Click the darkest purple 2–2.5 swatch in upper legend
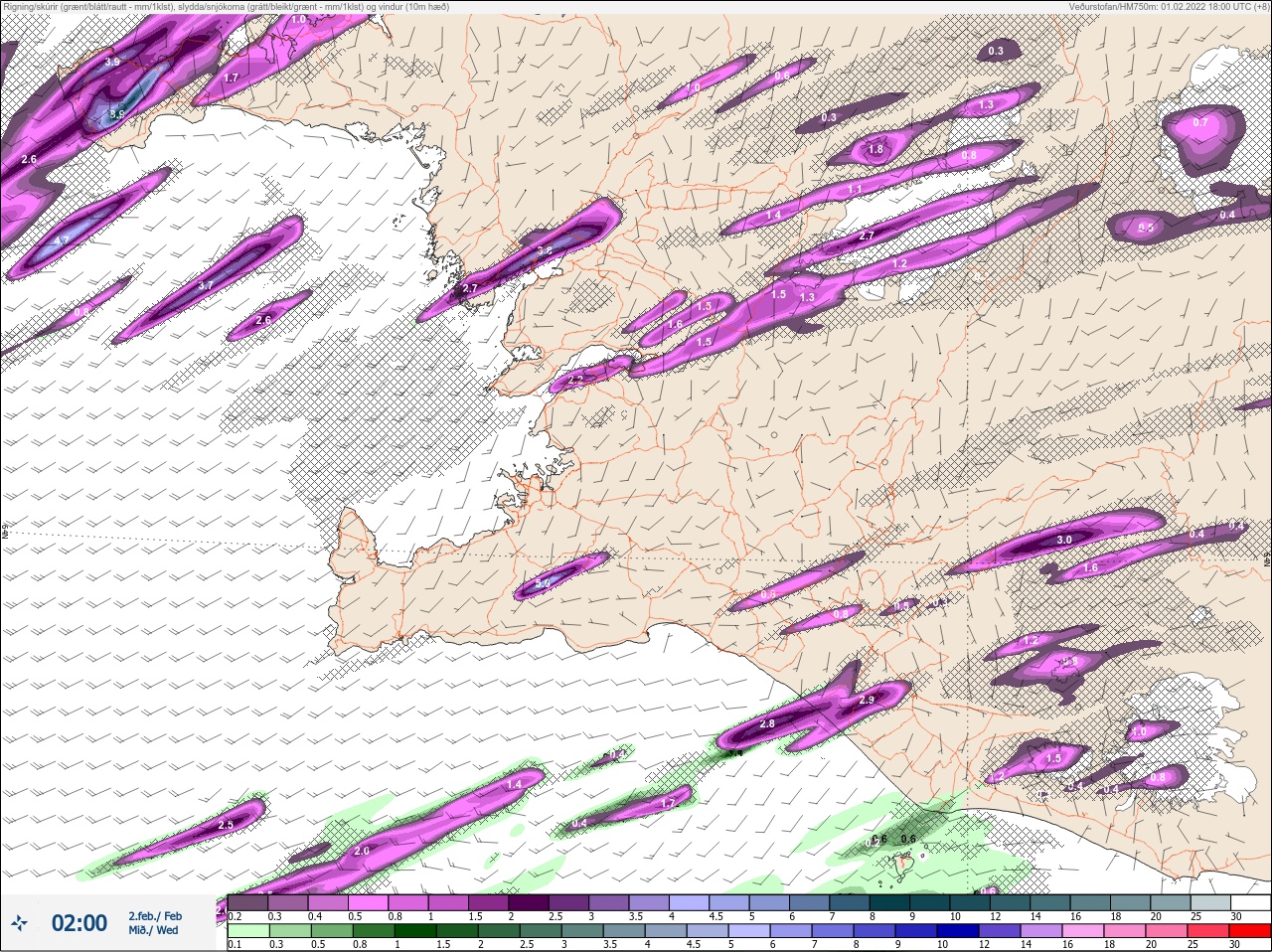 pyautogui.click(x=528, y=902)
